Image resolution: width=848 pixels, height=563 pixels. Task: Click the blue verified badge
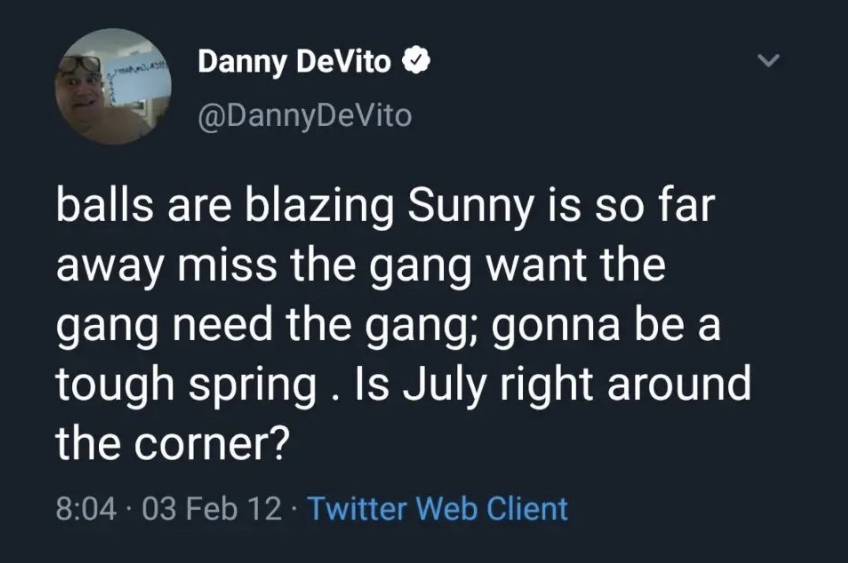(x=416, y=62)
